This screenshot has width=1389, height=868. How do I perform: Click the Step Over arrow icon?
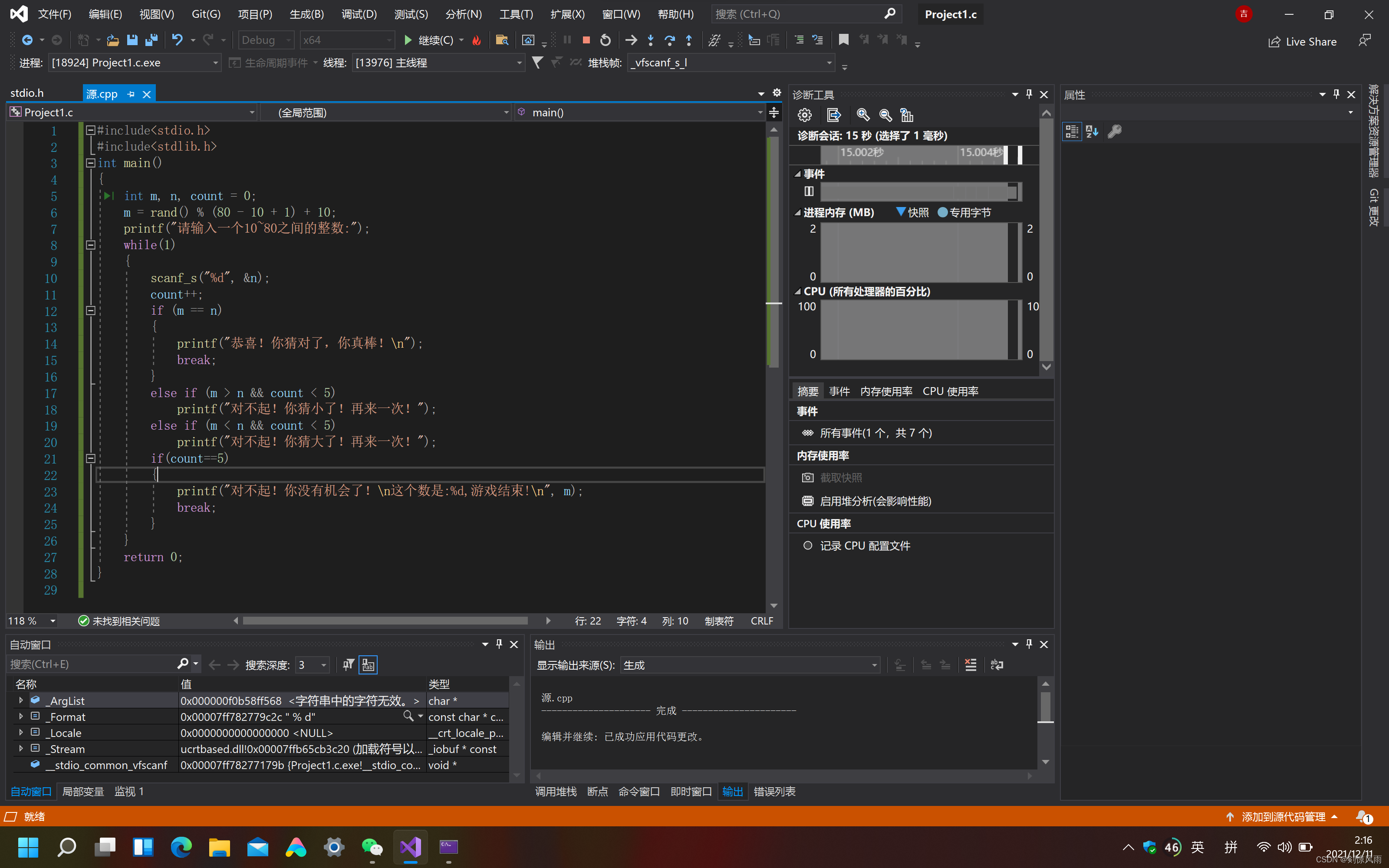click(669, 40)
